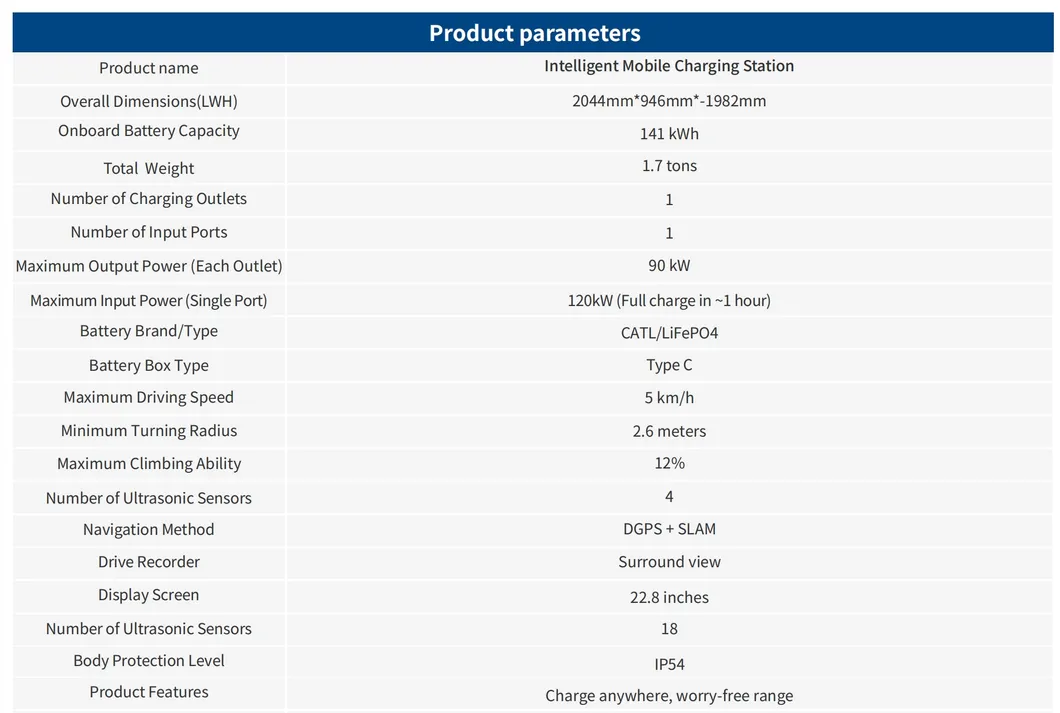Viewport: 1060px width, 713px height.
Task: Click the Battery Box Type label
Action: click(149, 365)
